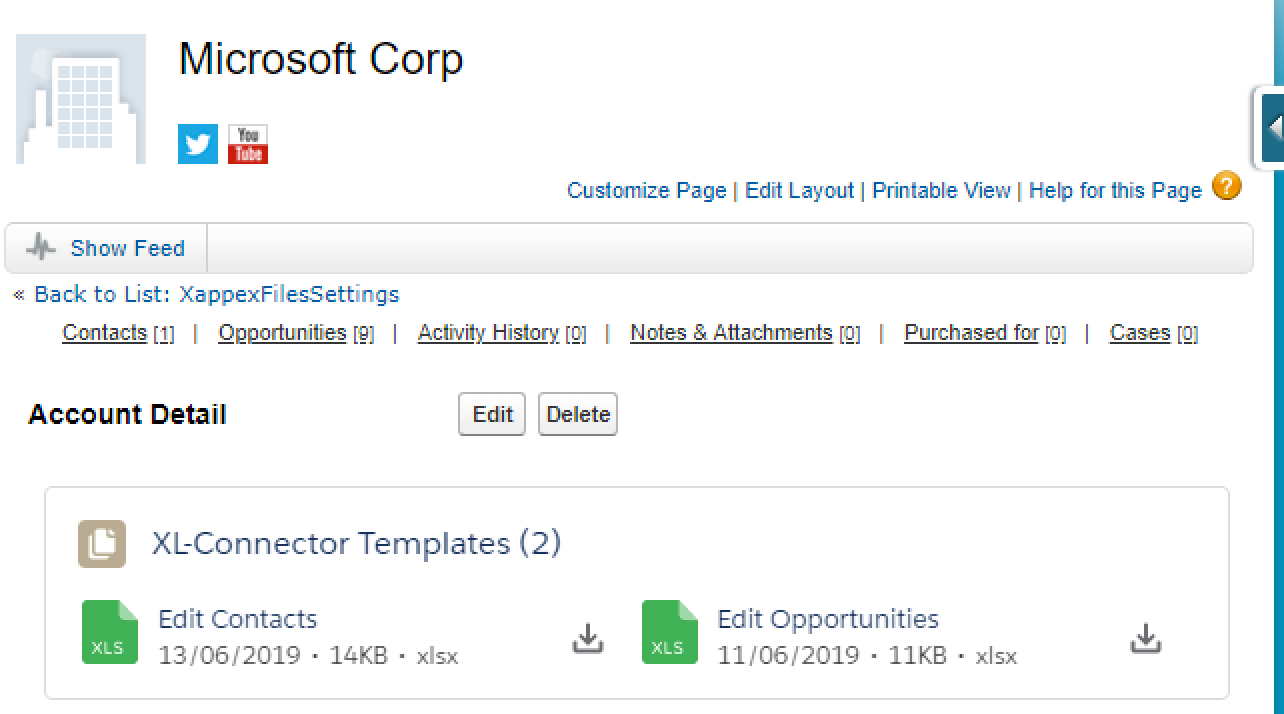Open the Edit Contacts template file name

pyautogui.click(x=238, y=619)
